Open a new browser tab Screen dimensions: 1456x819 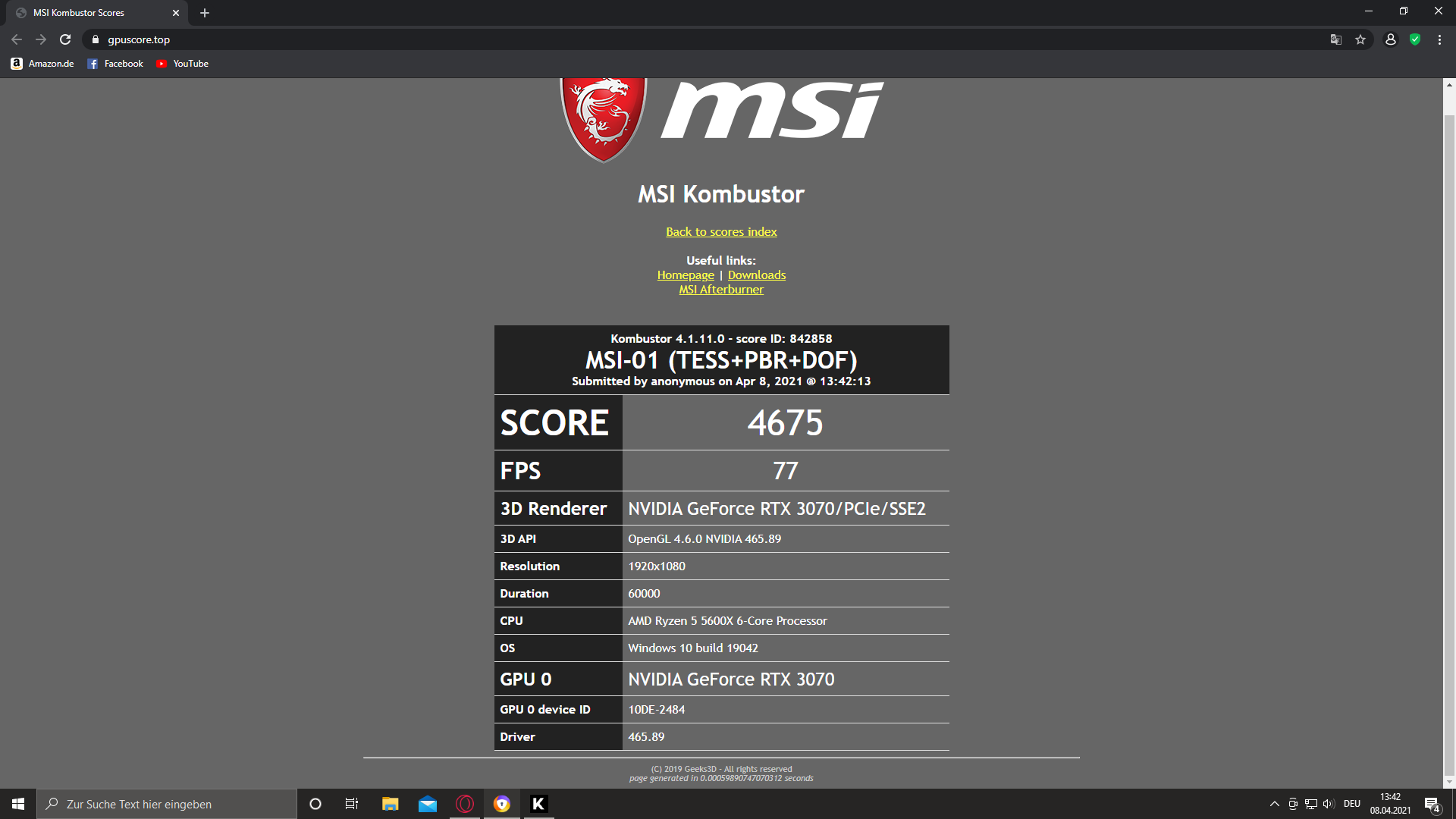[x=205, y=13]
